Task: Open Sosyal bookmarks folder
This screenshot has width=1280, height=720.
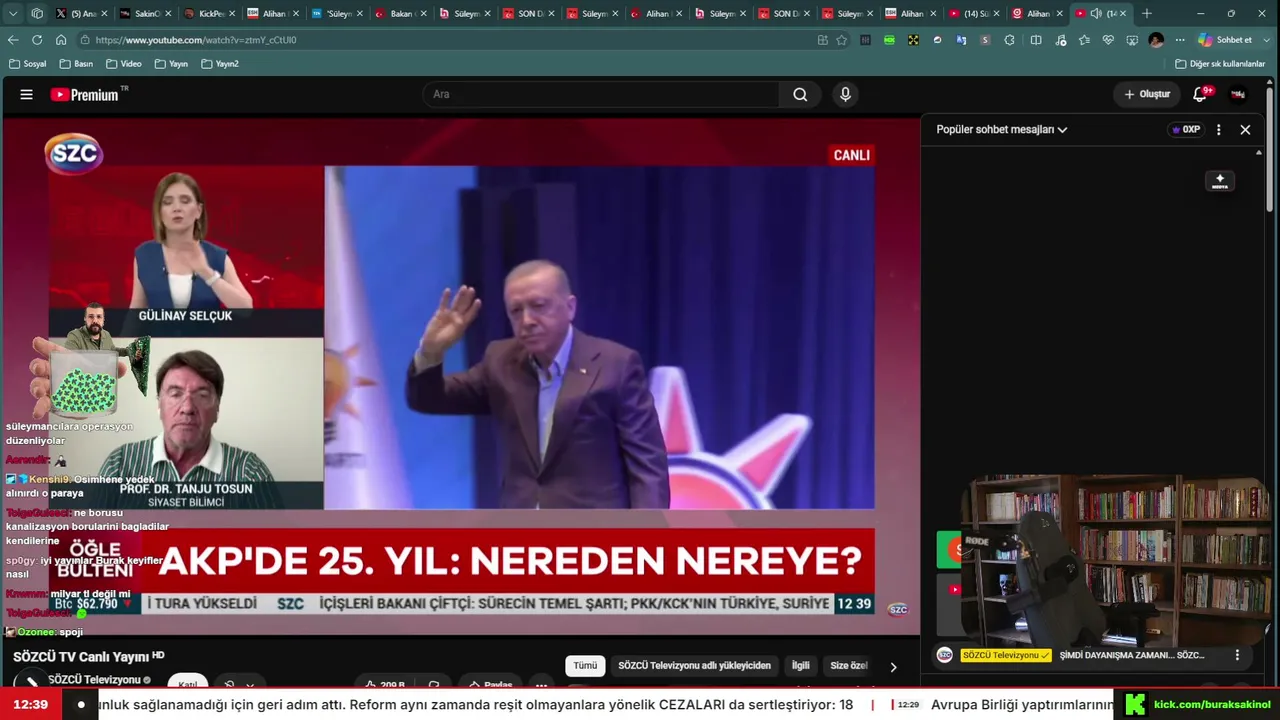Action: coord(27,64)
